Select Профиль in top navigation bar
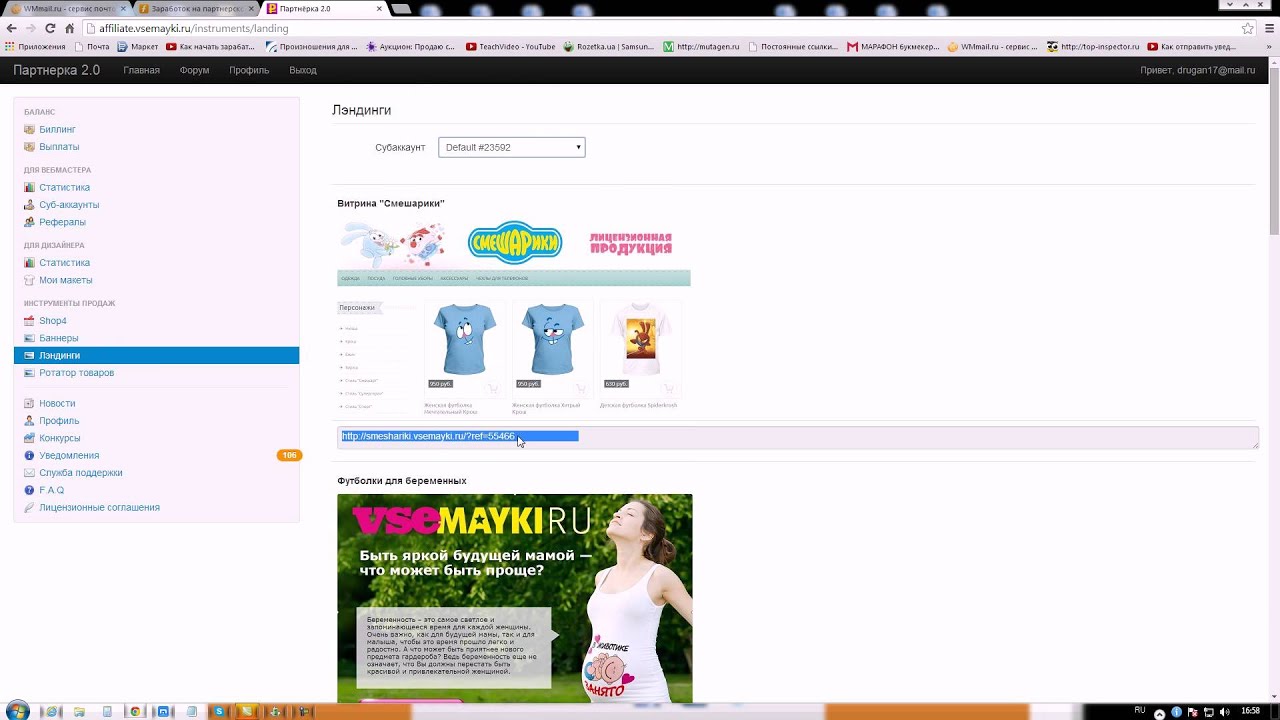1280x720 pixels. click(x=248, y=71)
